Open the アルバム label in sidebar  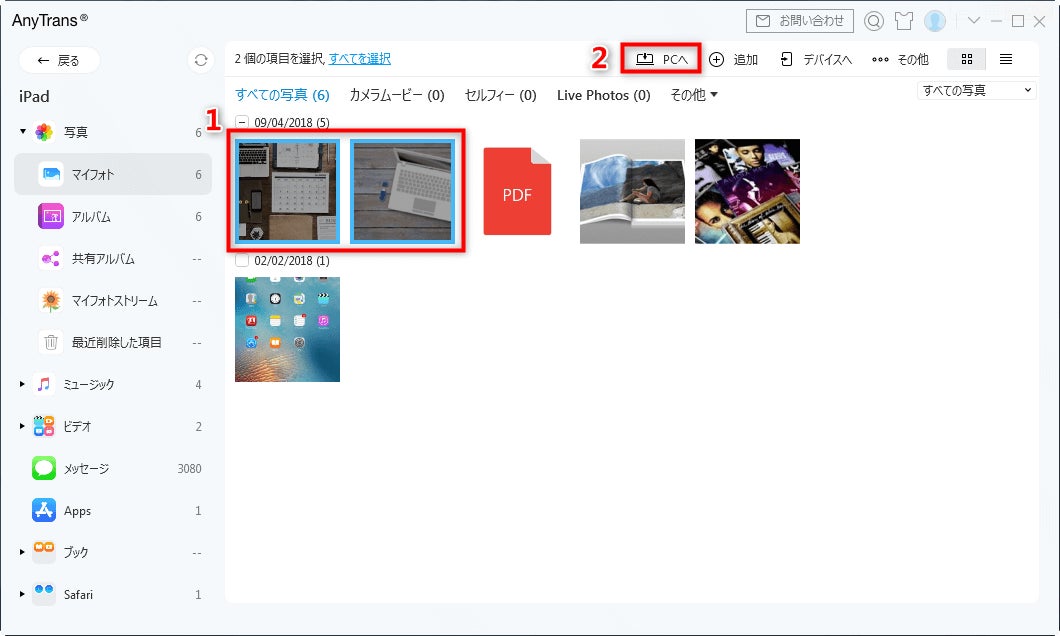(x=91, y=216)
